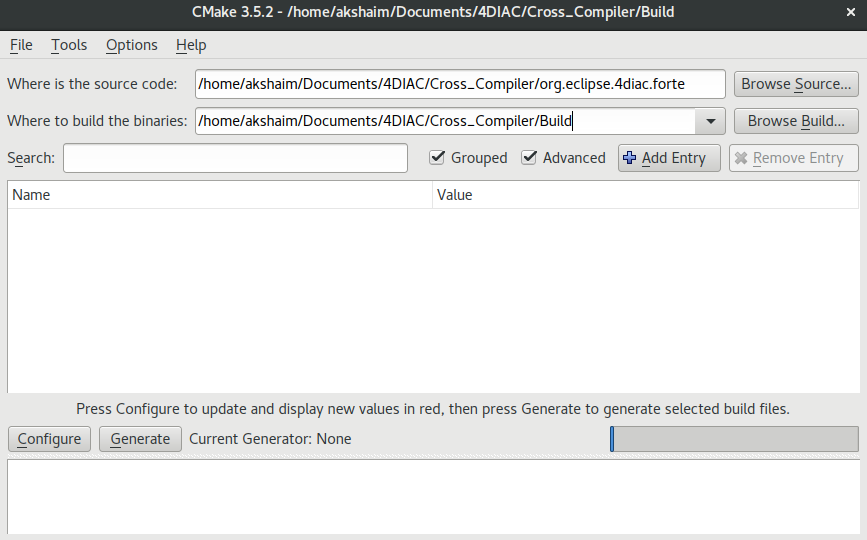The image size is (867, 540).
Task: Click the 'Current Generator: None' label
Action: [x=270, y=439]
